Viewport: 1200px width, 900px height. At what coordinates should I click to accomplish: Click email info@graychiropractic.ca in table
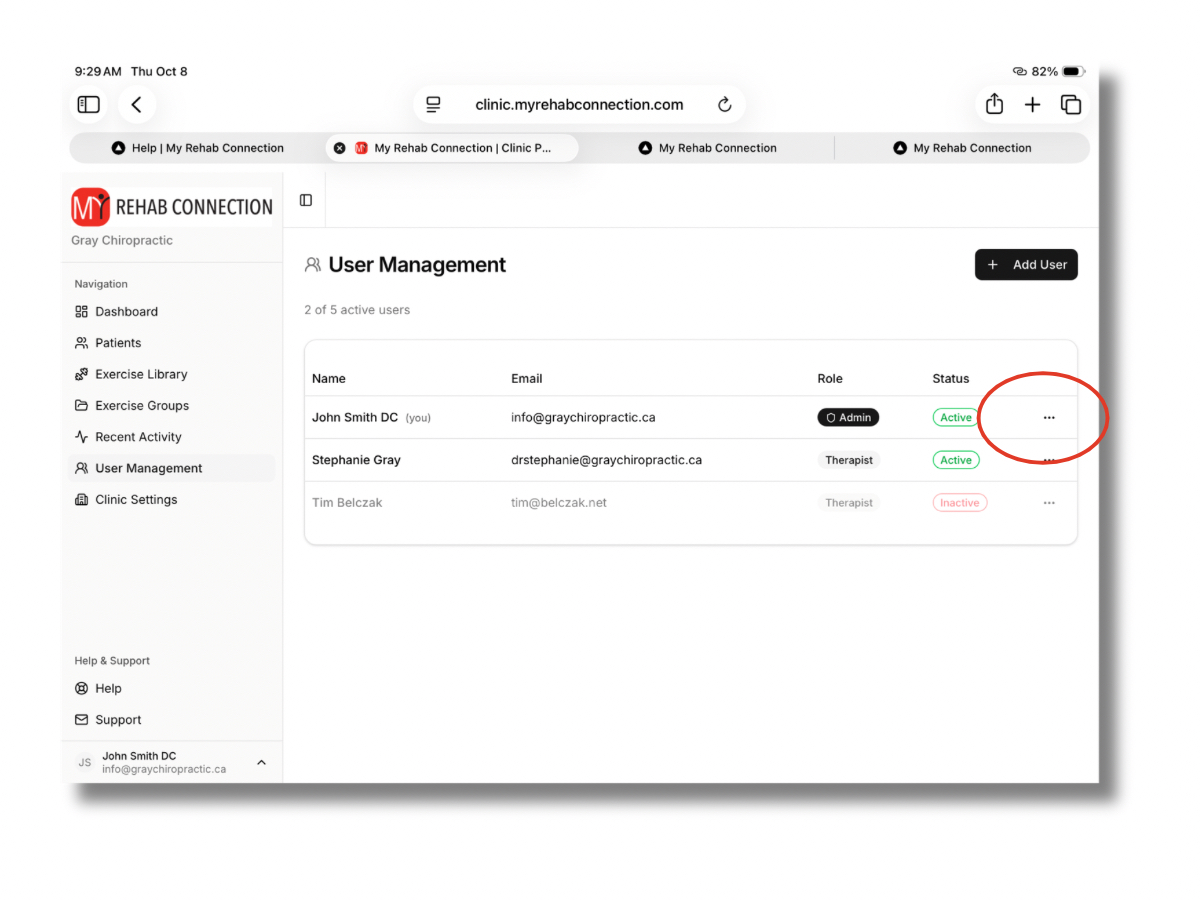coord(583,417)
